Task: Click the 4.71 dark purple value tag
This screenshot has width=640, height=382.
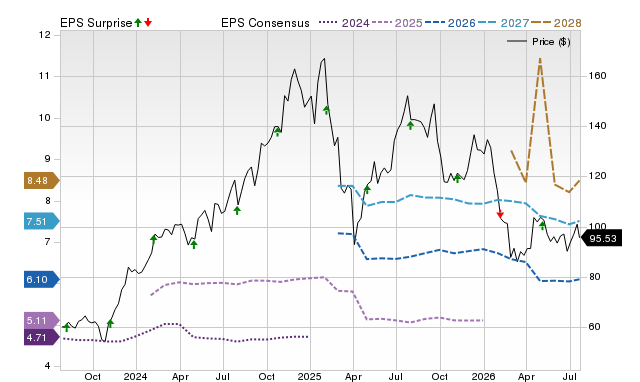Action: pyautogui.click(x=42, y=338)
